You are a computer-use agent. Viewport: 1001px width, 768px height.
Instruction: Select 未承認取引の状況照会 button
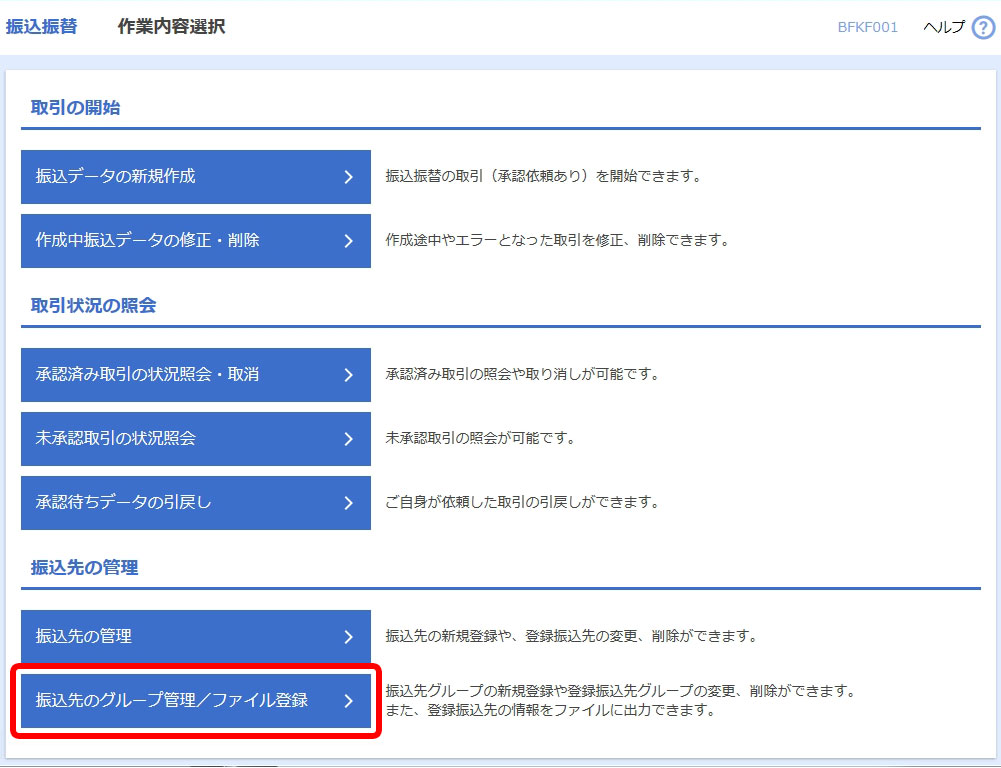coord(196,439)
